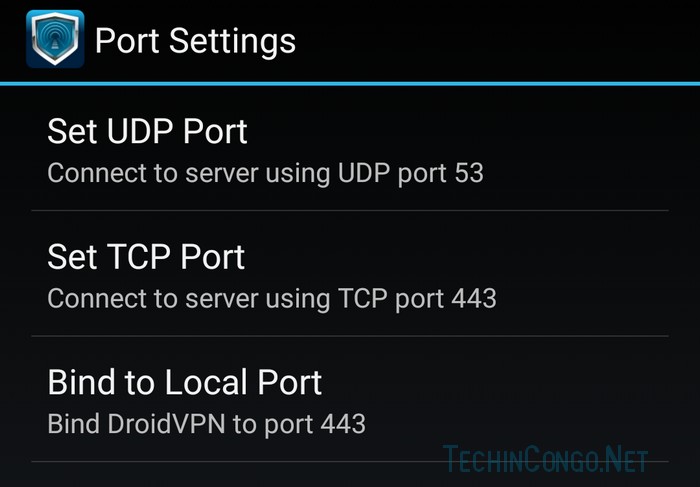The height and width of the screenshot is (487, 700).
Task: Open the Set UDP Port option
Action: tap(350, 149)
